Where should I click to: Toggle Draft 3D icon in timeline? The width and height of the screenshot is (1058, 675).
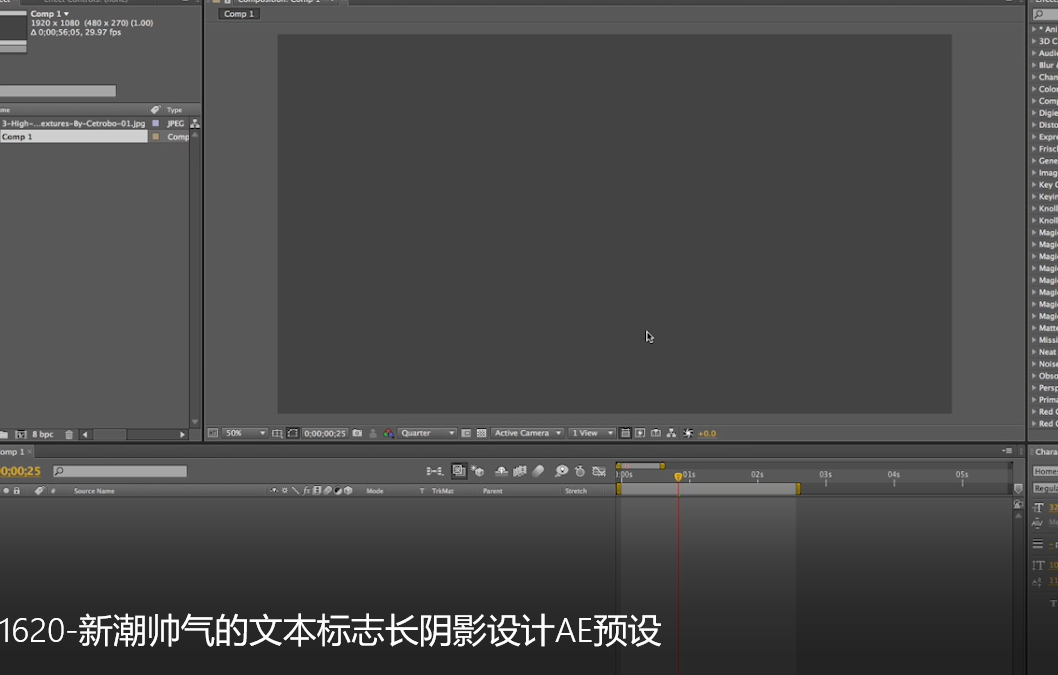coord(478,471)
